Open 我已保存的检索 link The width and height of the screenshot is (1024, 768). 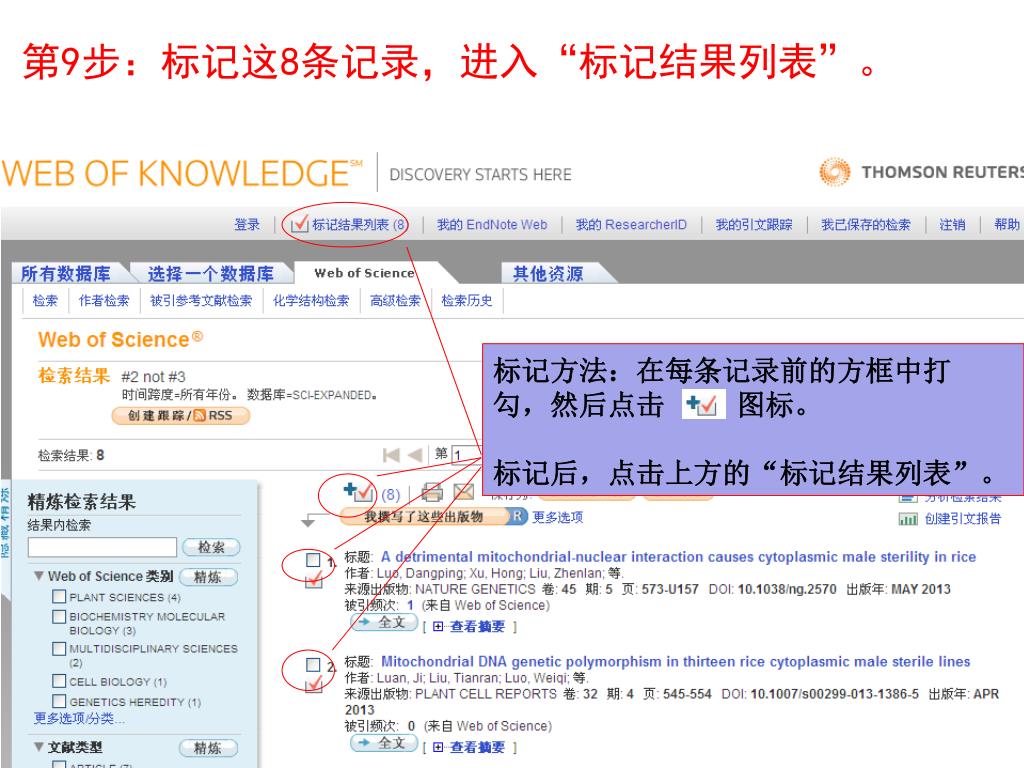pos(865,225)
